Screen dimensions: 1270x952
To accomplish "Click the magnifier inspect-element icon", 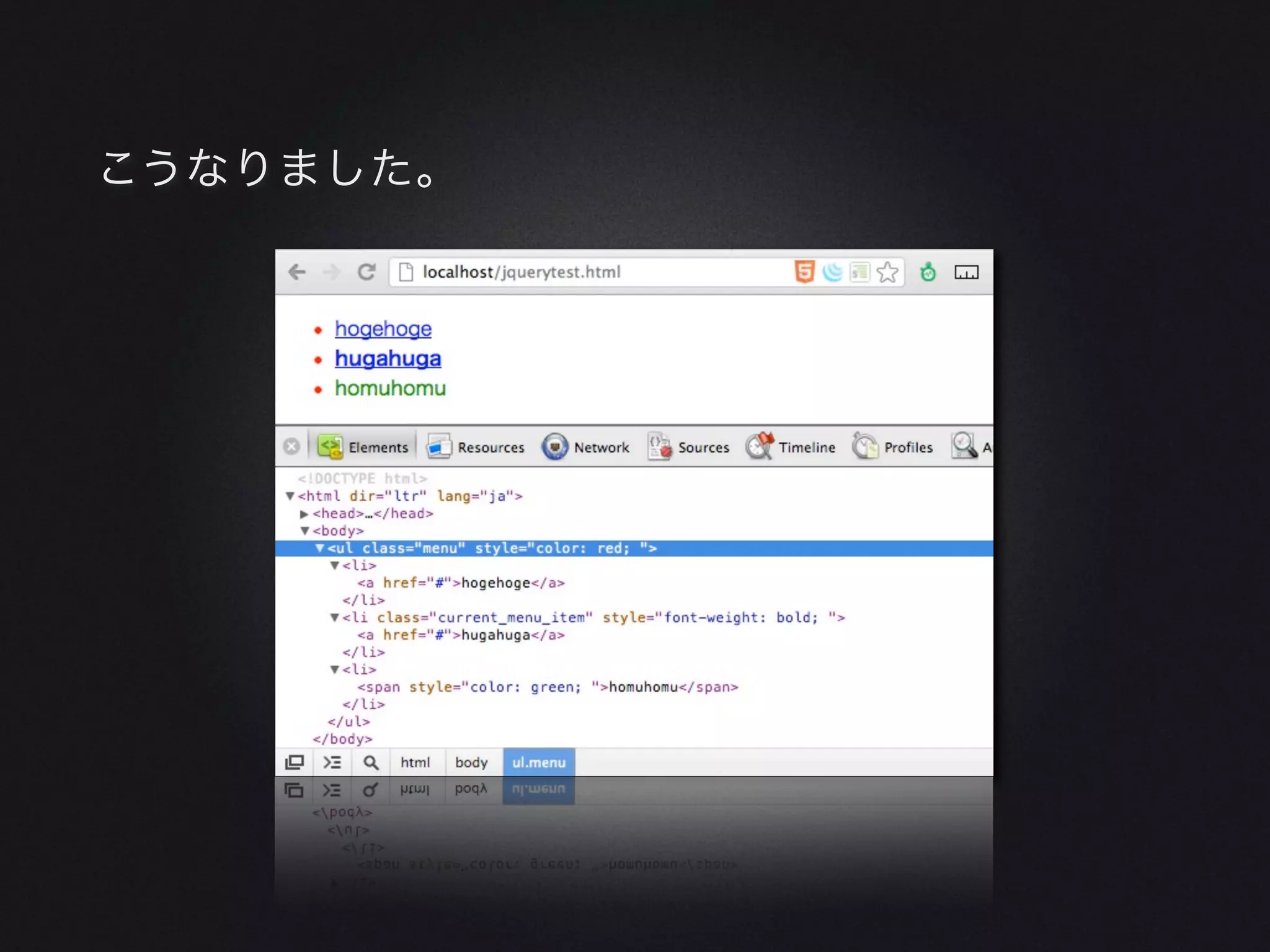I will click(x=371, y=762).
